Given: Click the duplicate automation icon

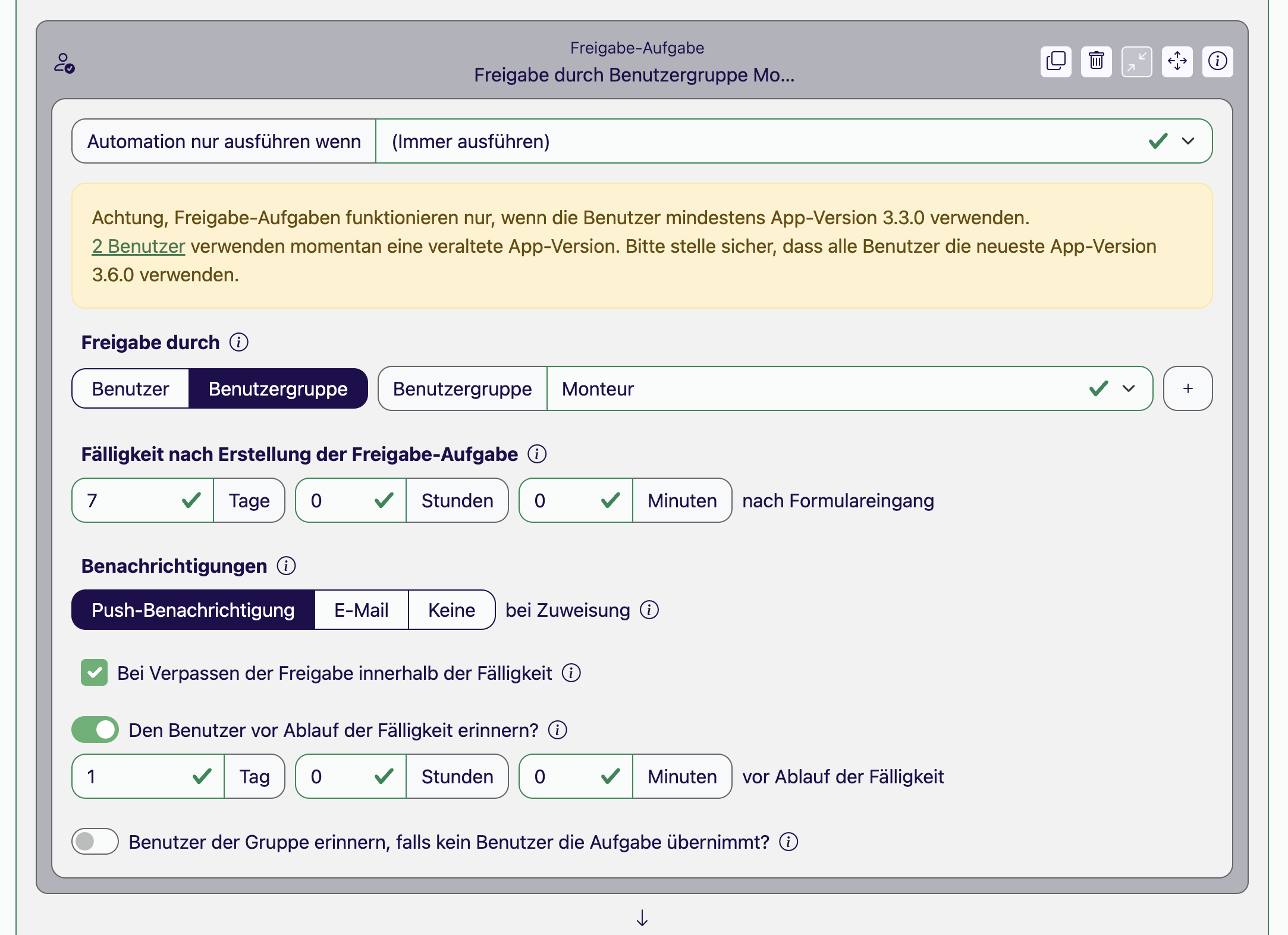Looking at the screenshot, I should tap(1055, 61).
